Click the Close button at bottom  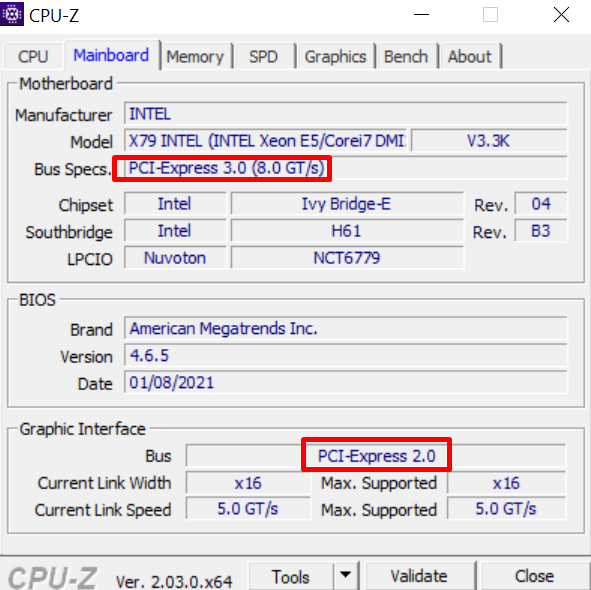tap(534, 576)
